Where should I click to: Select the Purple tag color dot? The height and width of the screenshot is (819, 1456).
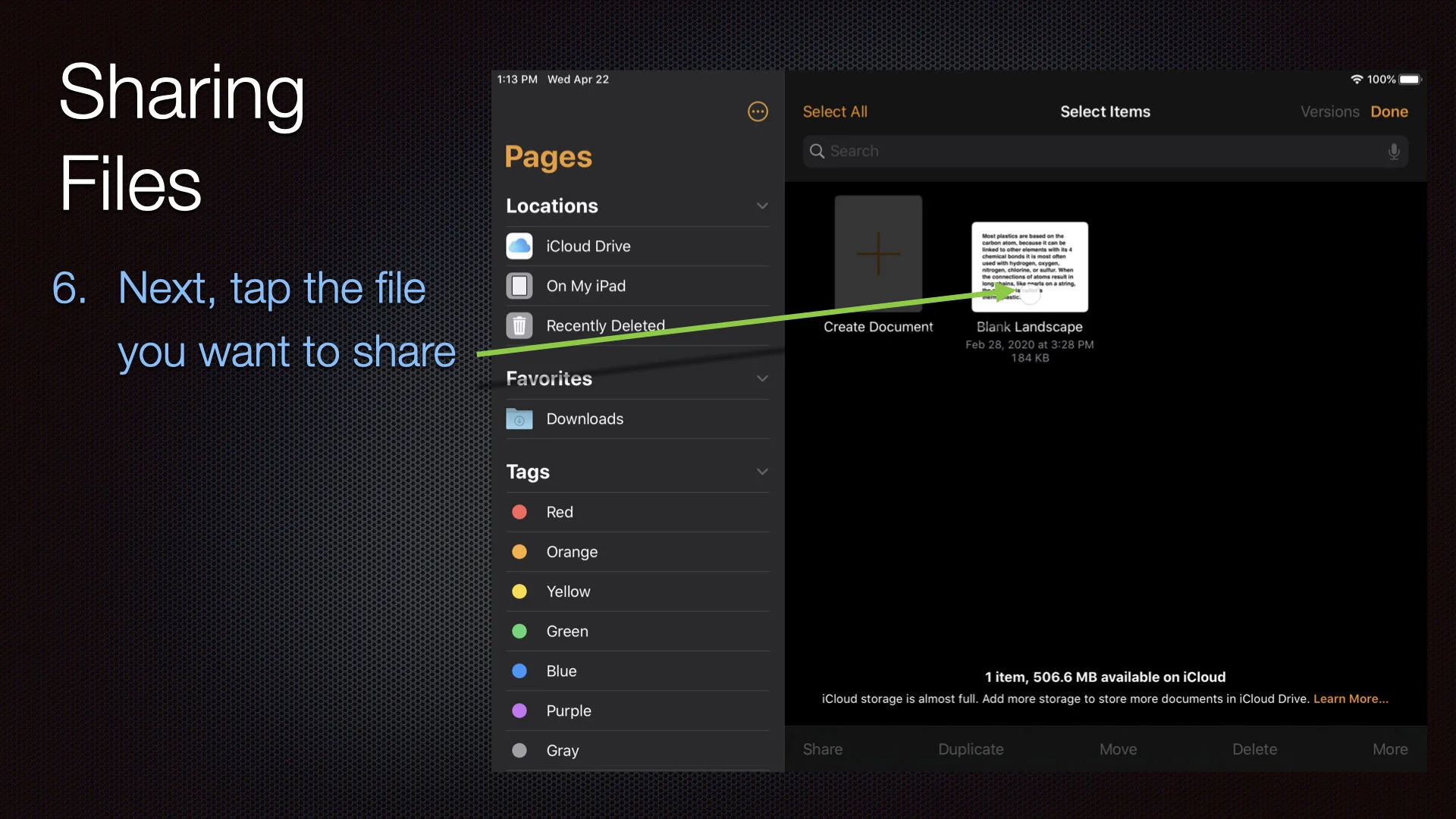[519, 711]
